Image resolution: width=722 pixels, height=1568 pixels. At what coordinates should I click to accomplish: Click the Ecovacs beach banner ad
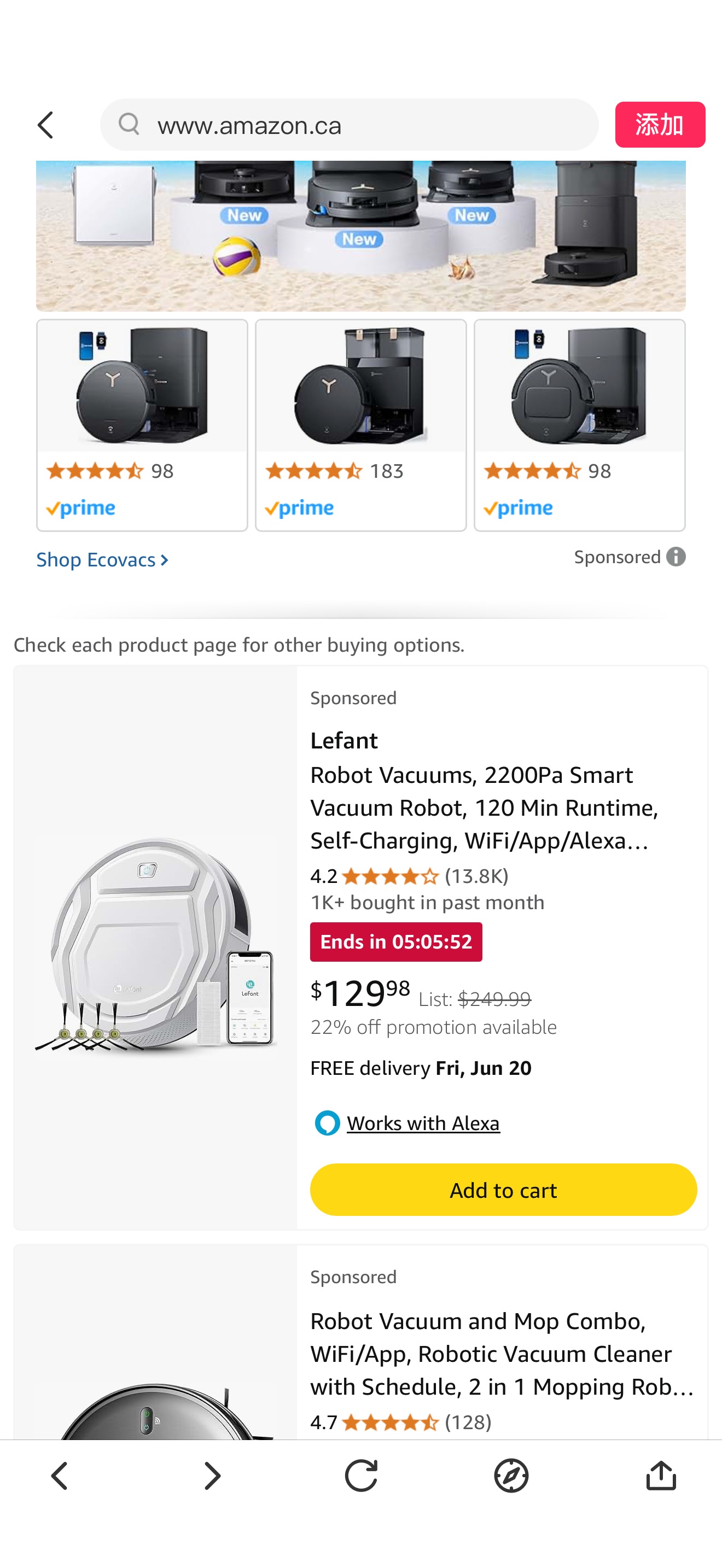[x=361, y=235]
